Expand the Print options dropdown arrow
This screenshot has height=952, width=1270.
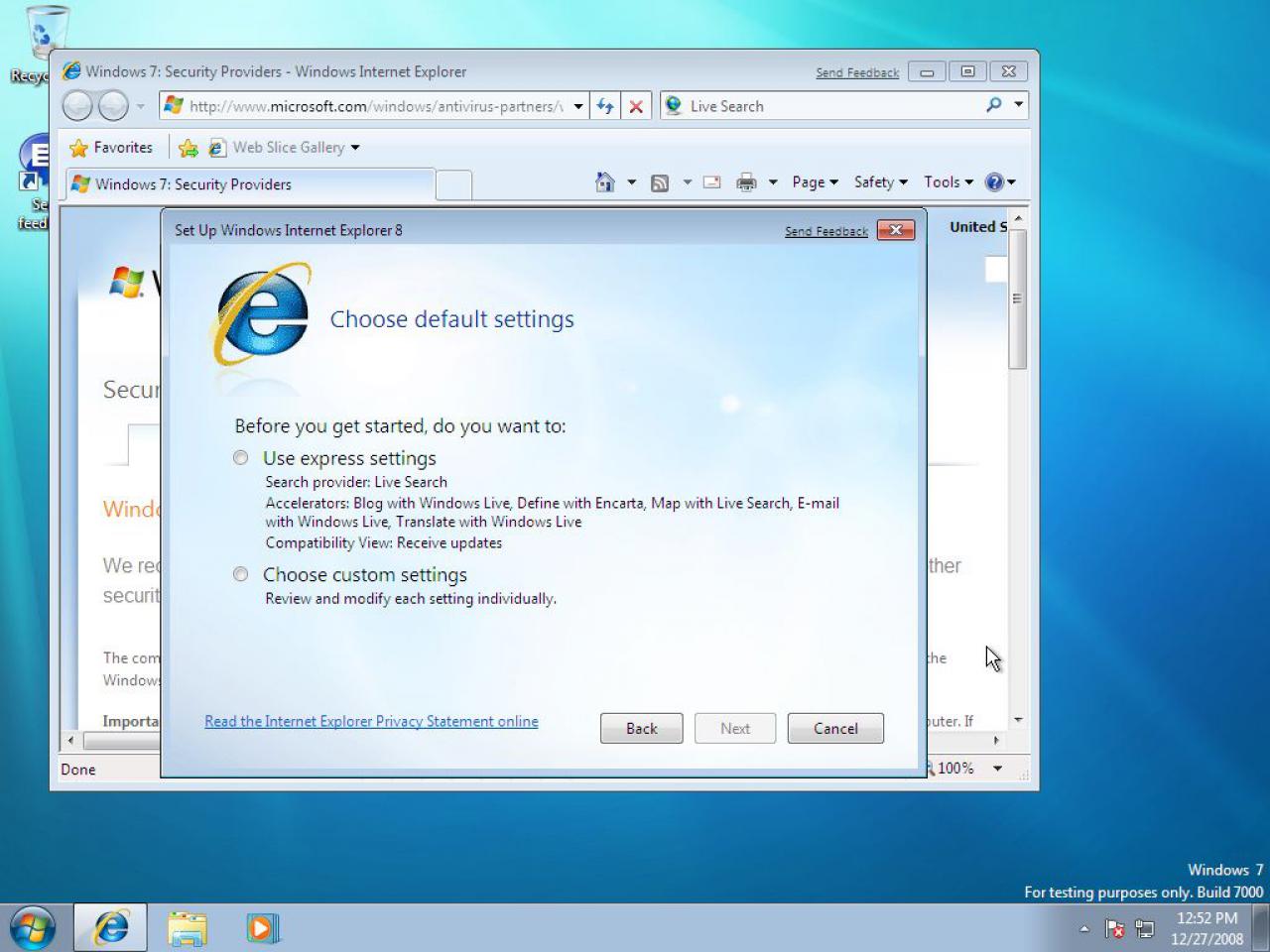click(772, 182)
